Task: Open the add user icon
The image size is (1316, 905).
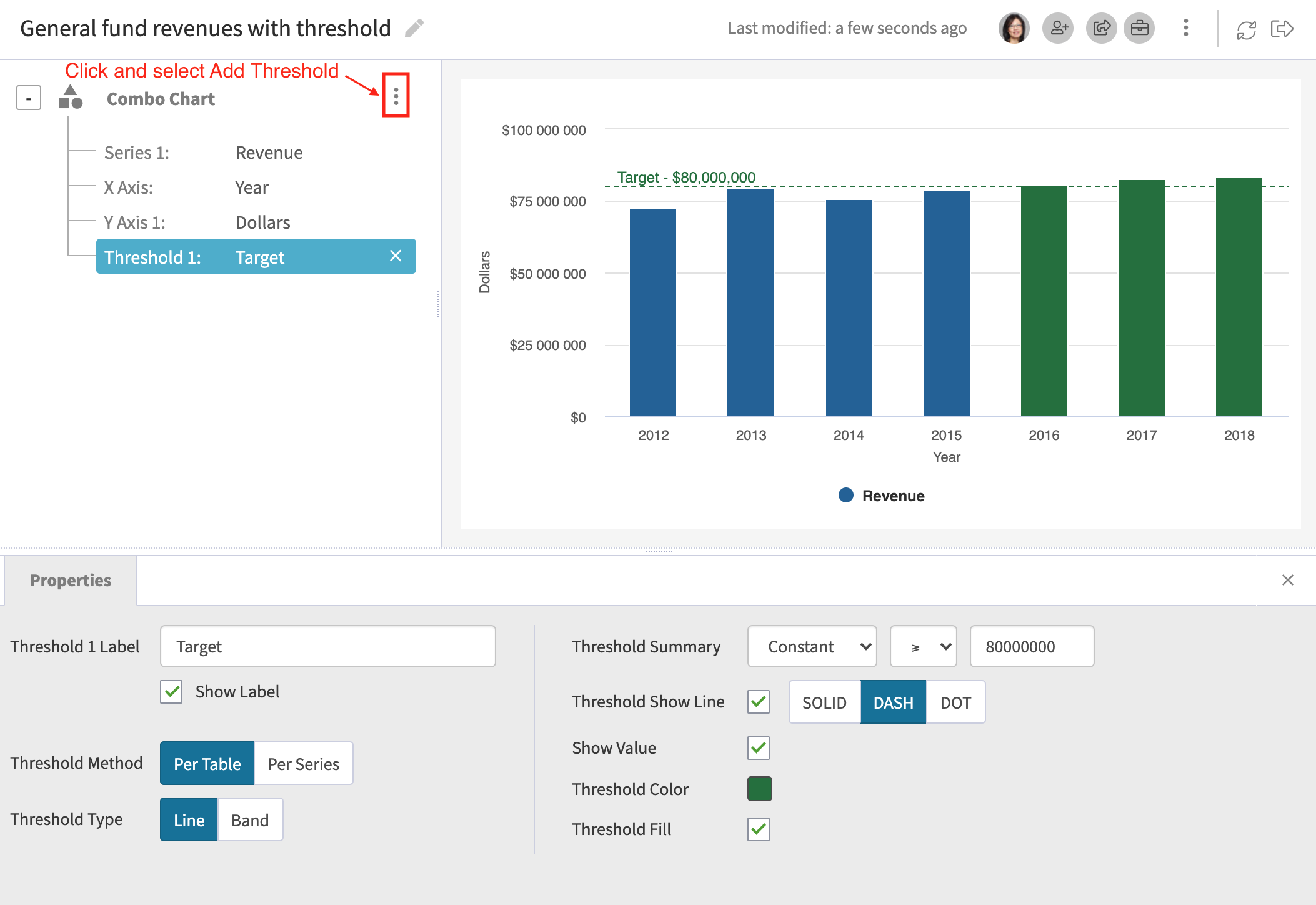Action: tap(1058, 28)
